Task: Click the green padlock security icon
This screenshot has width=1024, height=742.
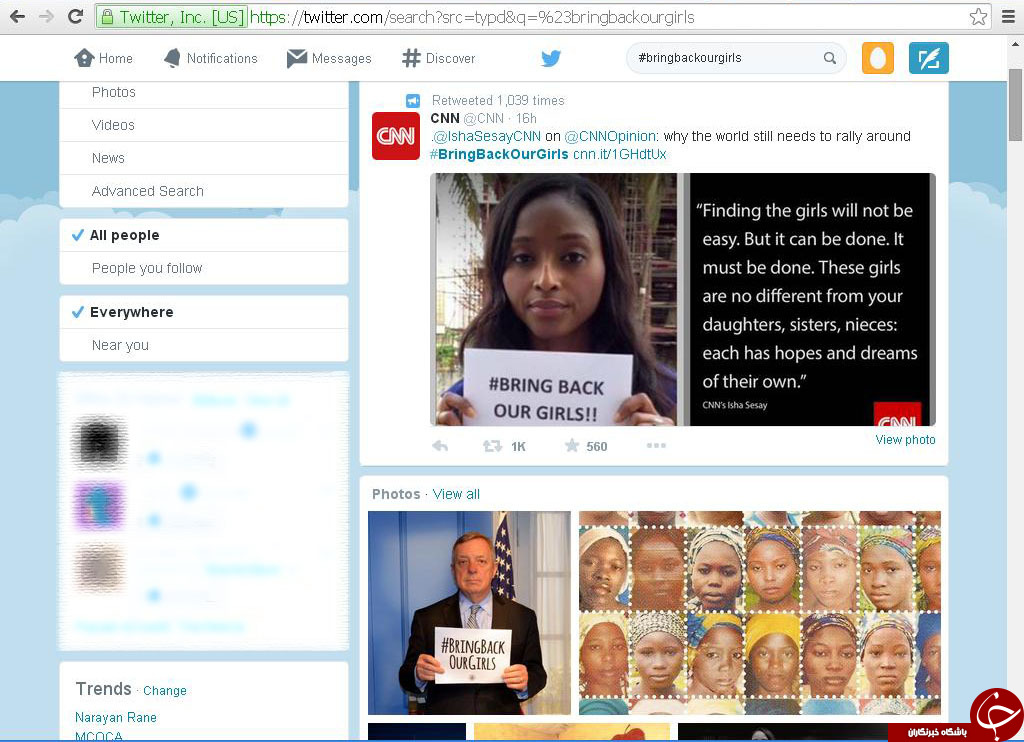Action: point(108,17)
